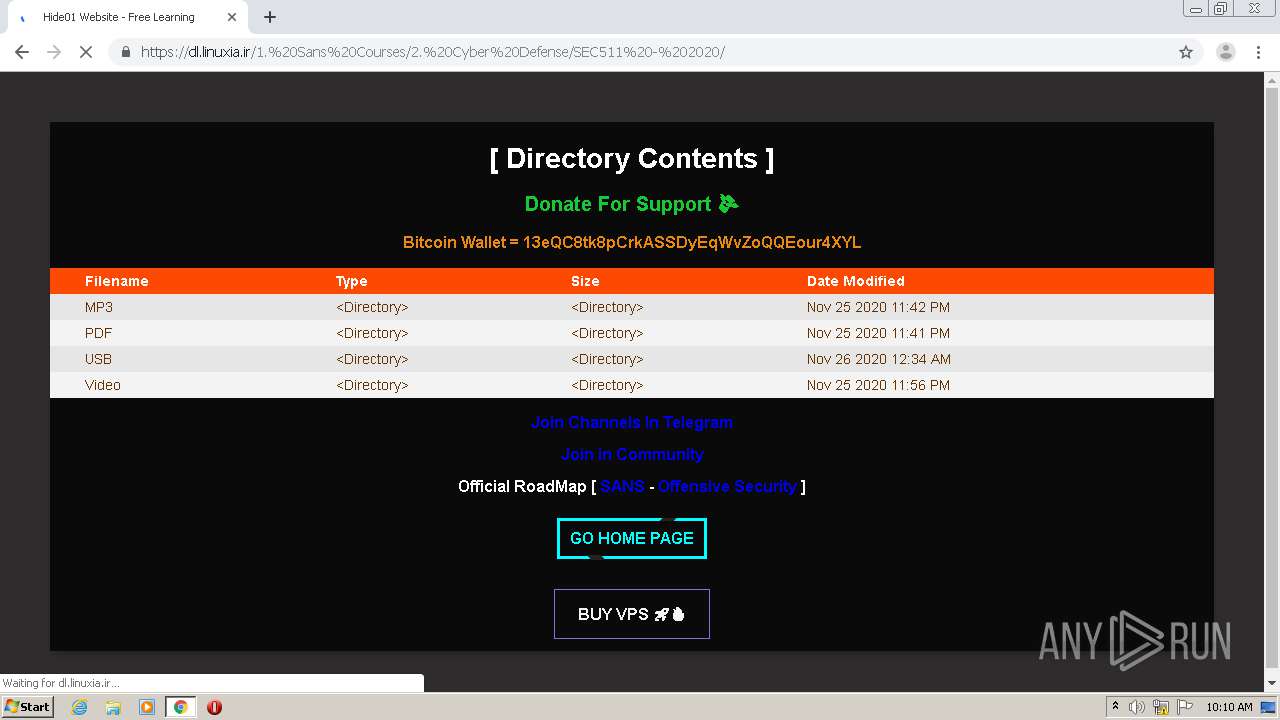The width and height of the screenshot is (1280, 720).
Task: Open Windows Explorer folder icon in taskbar
Action: coord(113,707)
